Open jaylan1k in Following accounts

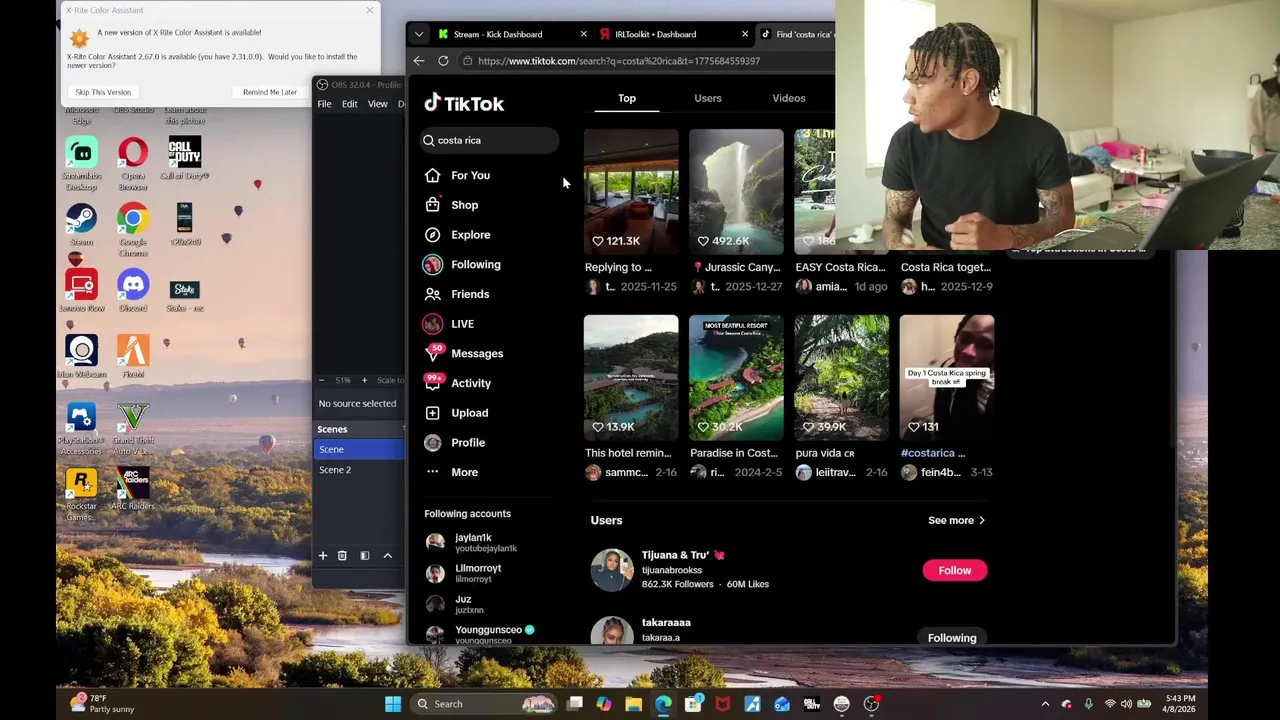[x=472, y=542]
